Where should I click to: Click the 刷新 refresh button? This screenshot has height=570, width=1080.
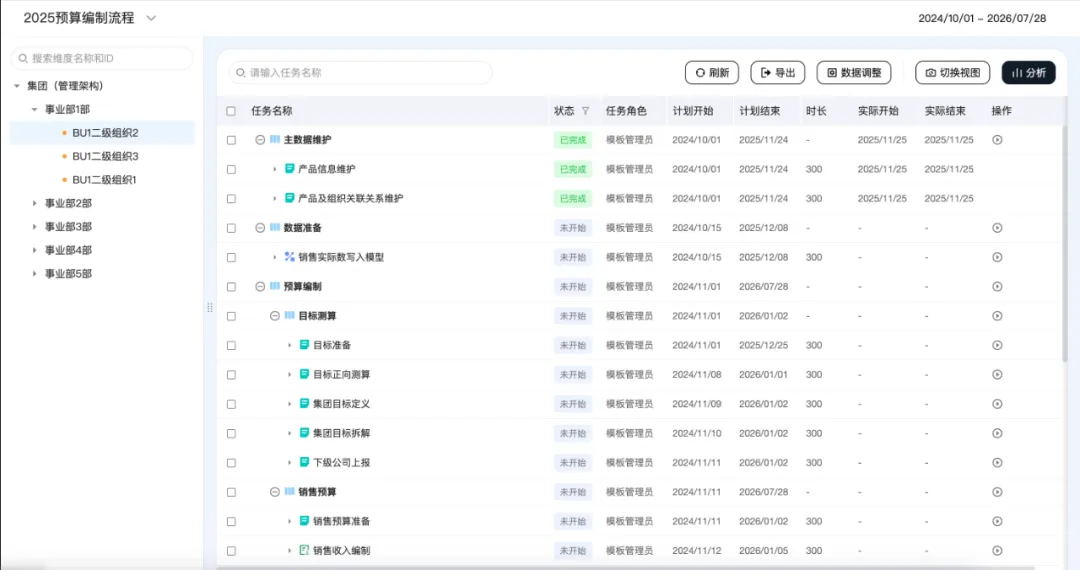712,72
